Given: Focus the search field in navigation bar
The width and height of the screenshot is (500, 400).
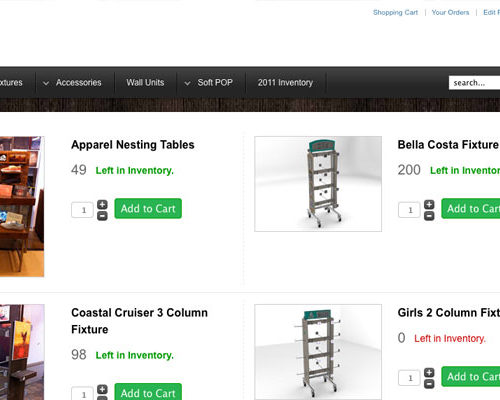Looking at the screenshot, I should pos(474,83).
